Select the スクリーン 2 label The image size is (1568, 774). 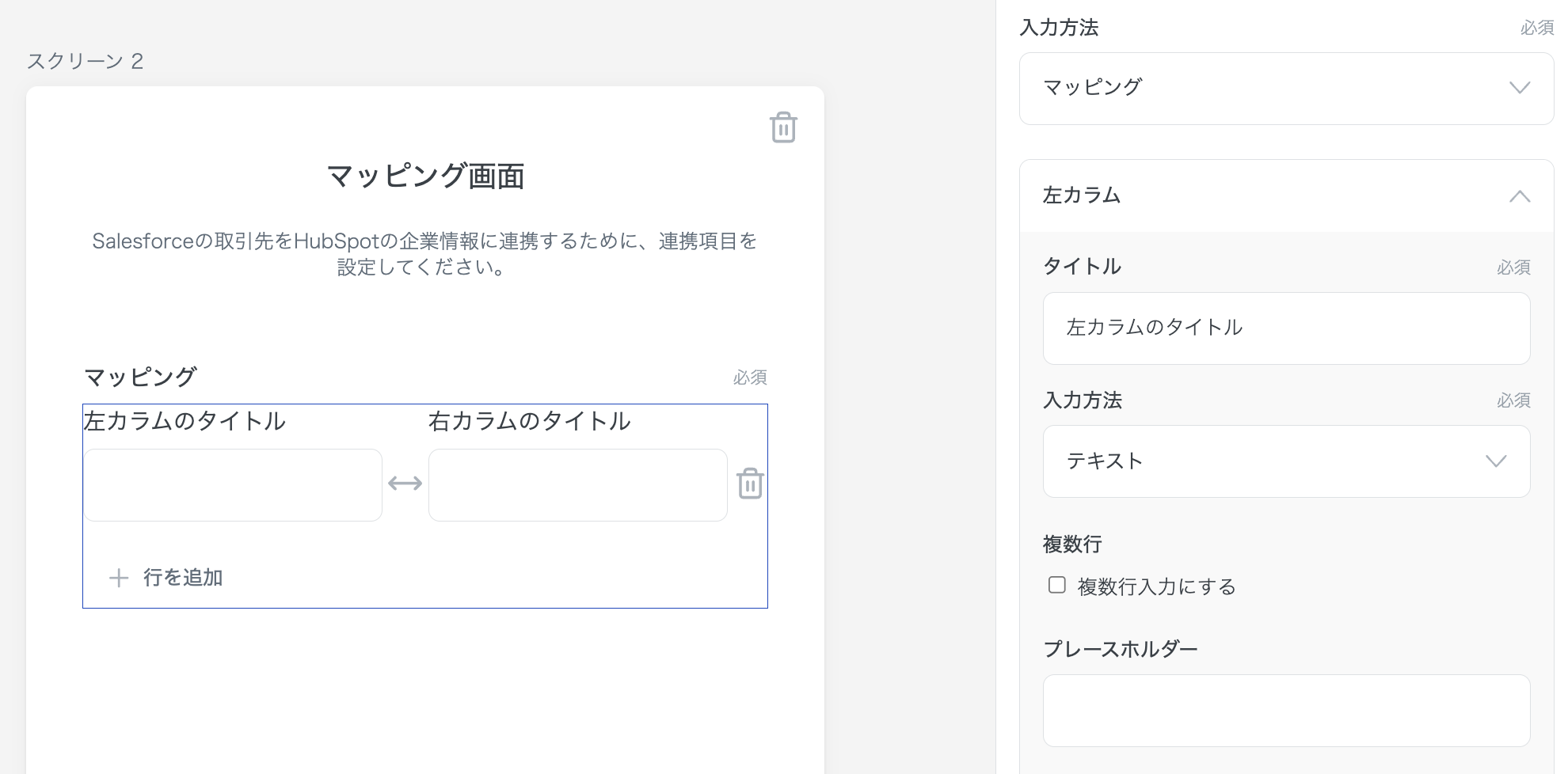[85, 62]
